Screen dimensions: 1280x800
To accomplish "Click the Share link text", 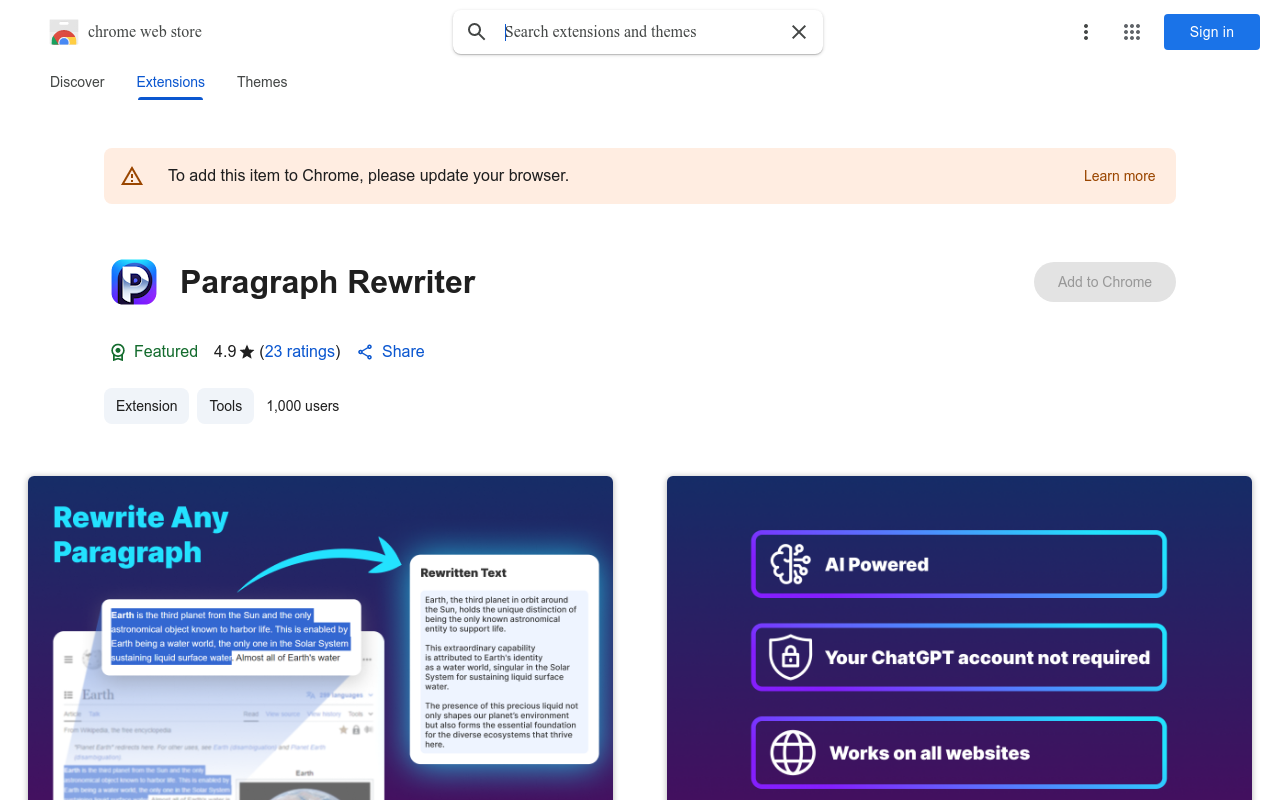I will (x=403, y=352).
